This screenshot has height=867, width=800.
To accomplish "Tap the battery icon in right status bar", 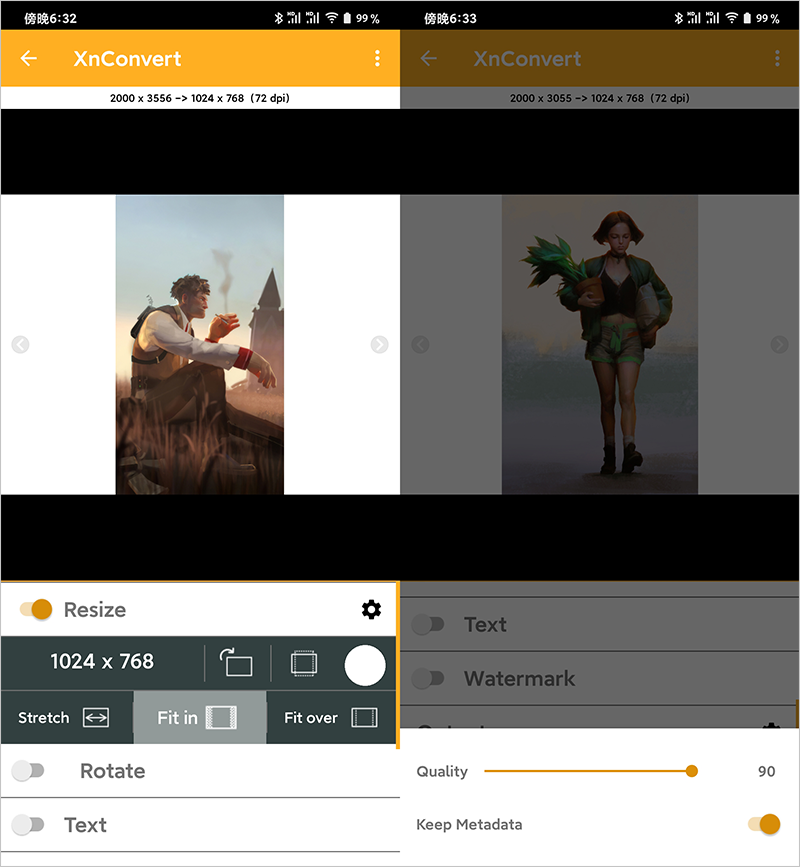I will (x=747, y=18).
